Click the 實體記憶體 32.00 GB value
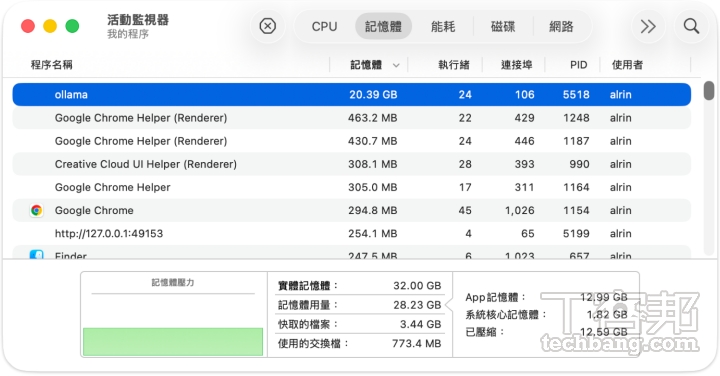720x376 pixels. tap(417, 286)
